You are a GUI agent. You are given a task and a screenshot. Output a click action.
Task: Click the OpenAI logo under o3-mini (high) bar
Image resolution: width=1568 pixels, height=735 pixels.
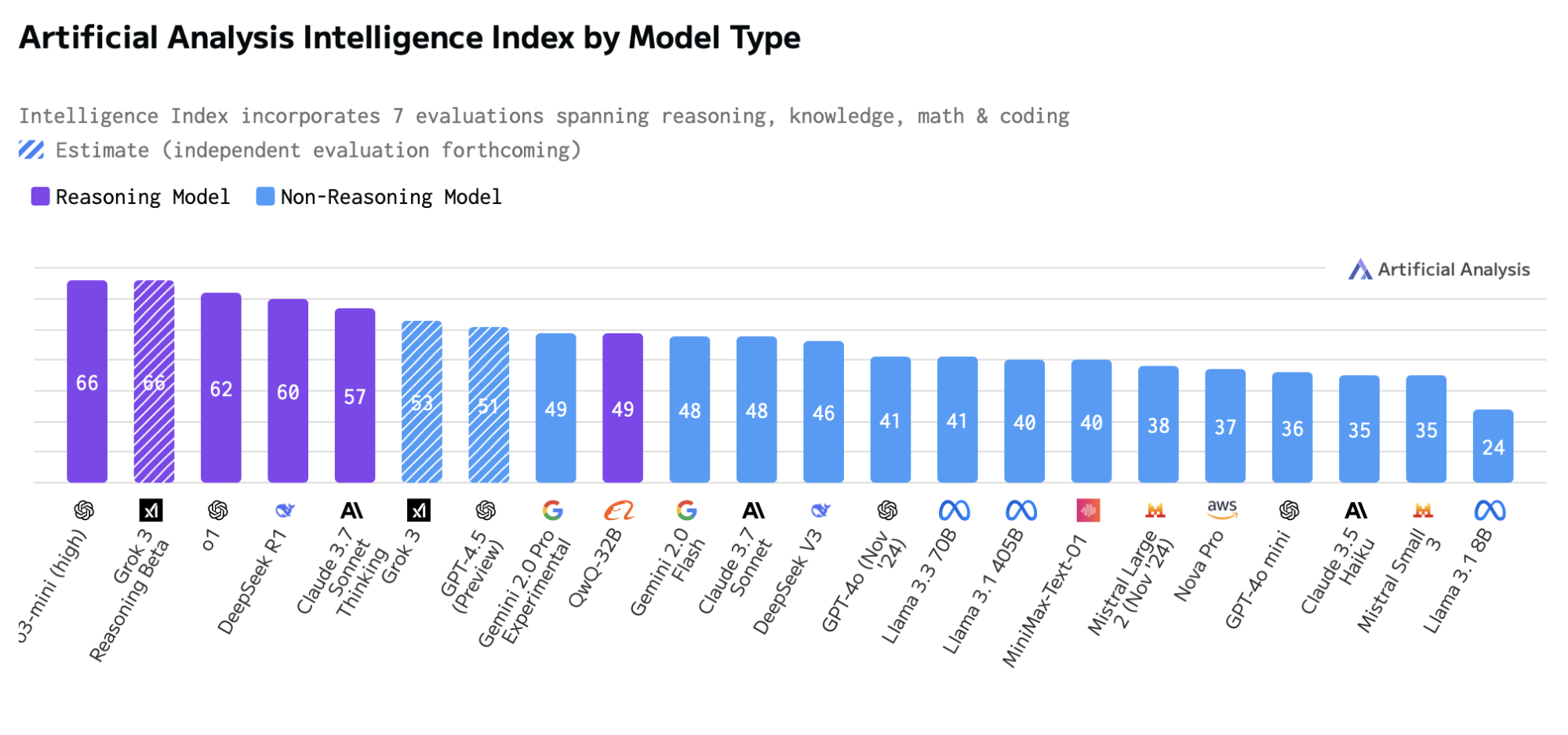coord(85,511)
